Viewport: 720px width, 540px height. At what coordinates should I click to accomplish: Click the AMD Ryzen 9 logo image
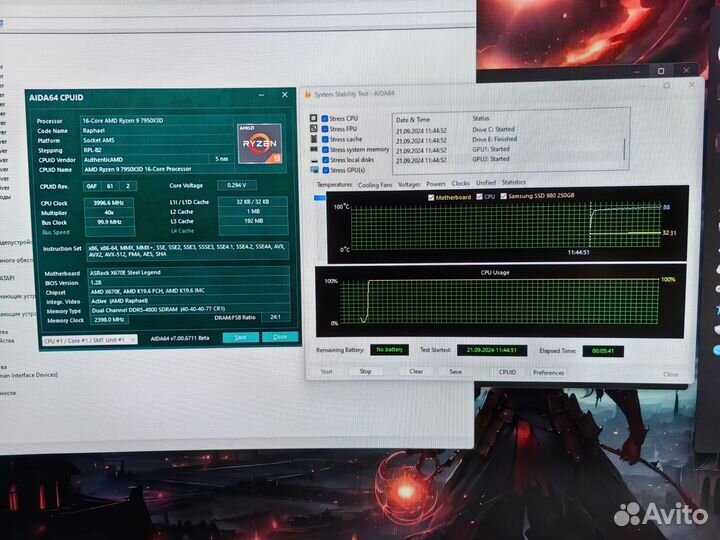259,143
